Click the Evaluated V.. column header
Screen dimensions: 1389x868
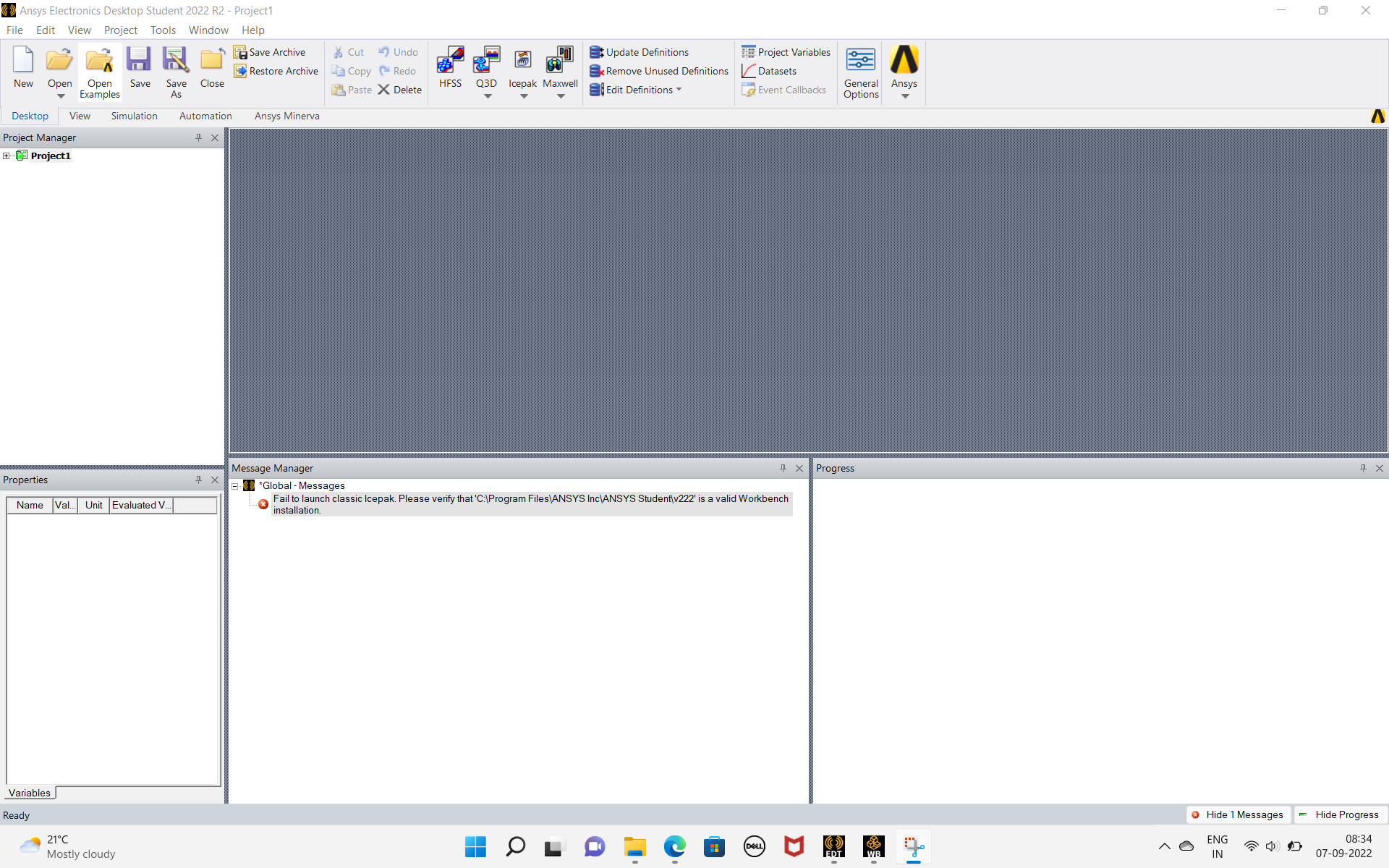pos(141,505)
